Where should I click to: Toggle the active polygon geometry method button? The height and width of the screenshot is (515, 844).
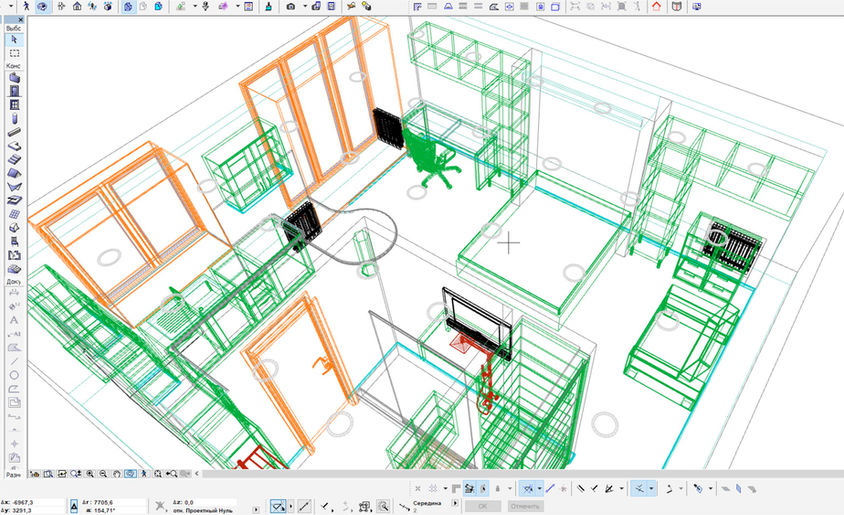[277, 506]
